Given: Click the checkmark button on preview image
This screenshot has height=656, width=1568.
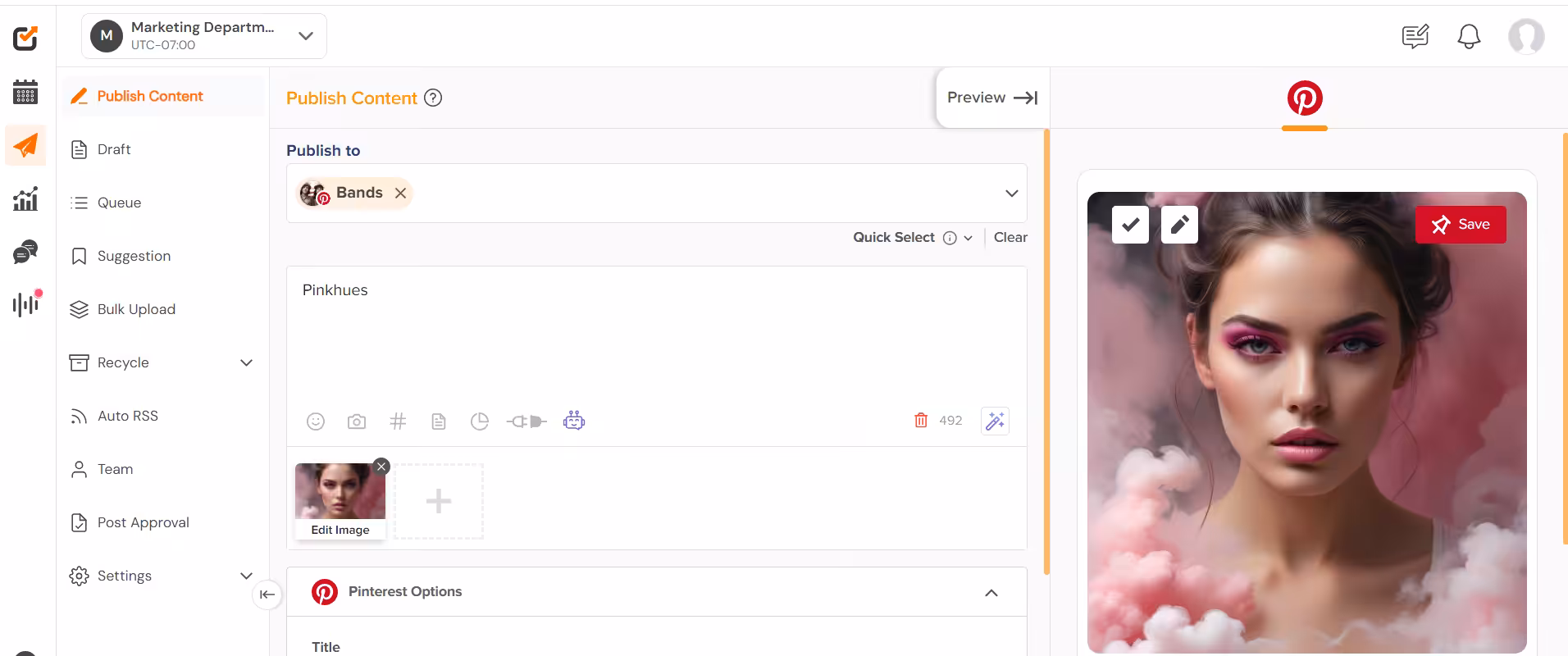Looking at the screenshot, I should click(x=1130, y=225).
